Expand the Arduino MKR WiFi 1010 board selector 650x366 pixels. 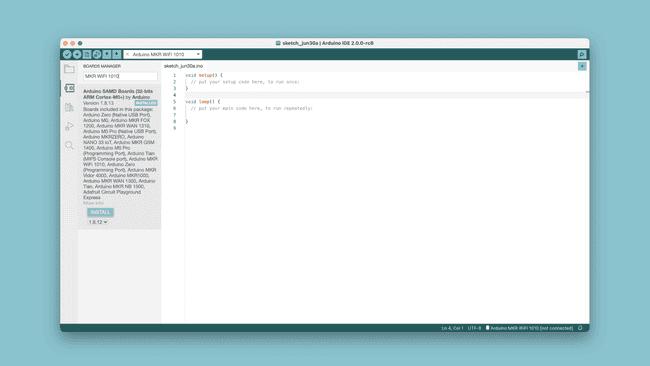tap(163, 54)
